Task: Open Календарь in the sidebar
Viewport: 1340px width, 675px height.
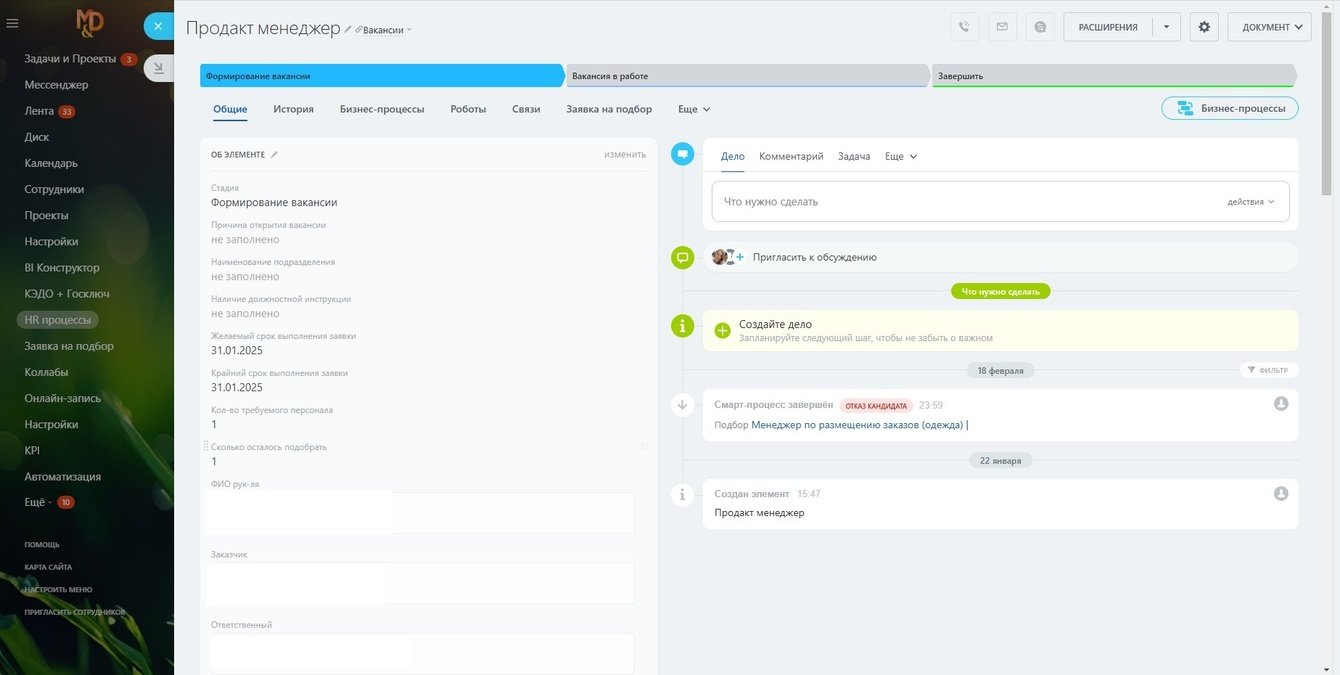Action: [51, 163]
